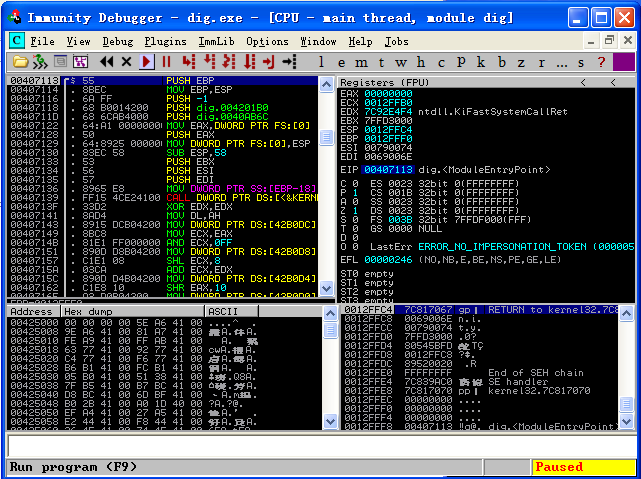Open the Help menu
The height and width of the screenshot is (479, 641).
(x=360, y=41)
